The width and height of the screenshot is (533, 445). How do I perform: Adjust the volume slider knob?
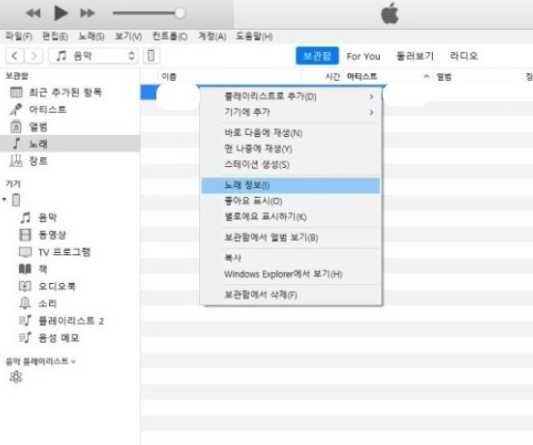click(180, 13)
